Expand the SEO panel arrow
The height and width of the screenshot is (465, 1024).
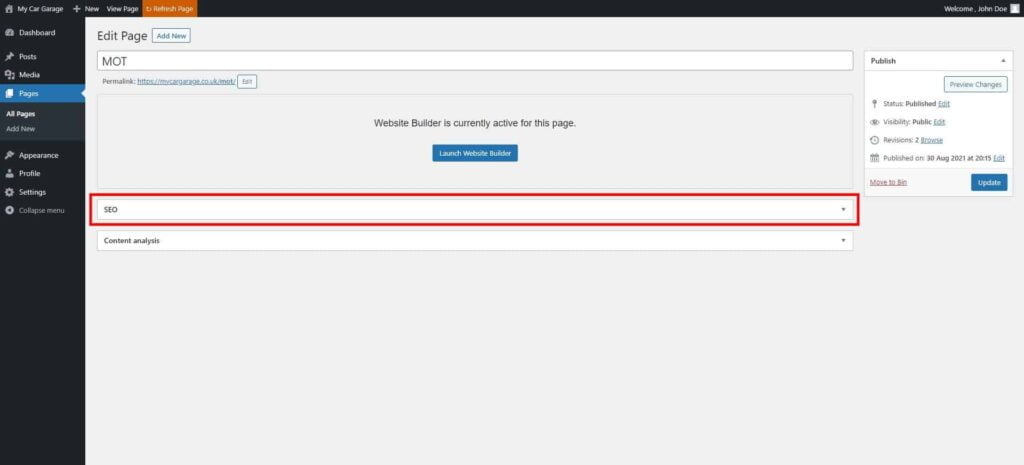843,210
